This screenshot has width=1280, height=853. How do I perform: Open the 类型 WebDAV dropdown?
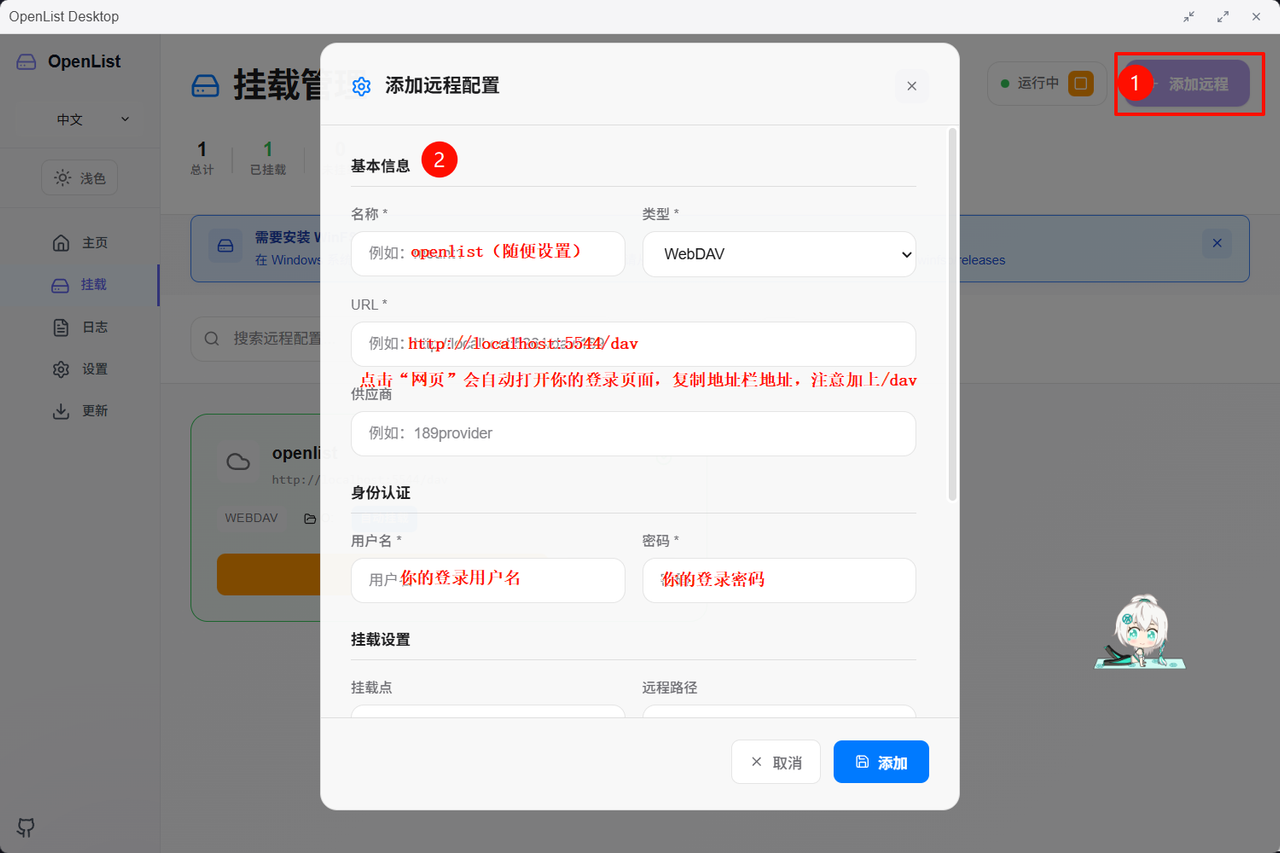point(779,254)
